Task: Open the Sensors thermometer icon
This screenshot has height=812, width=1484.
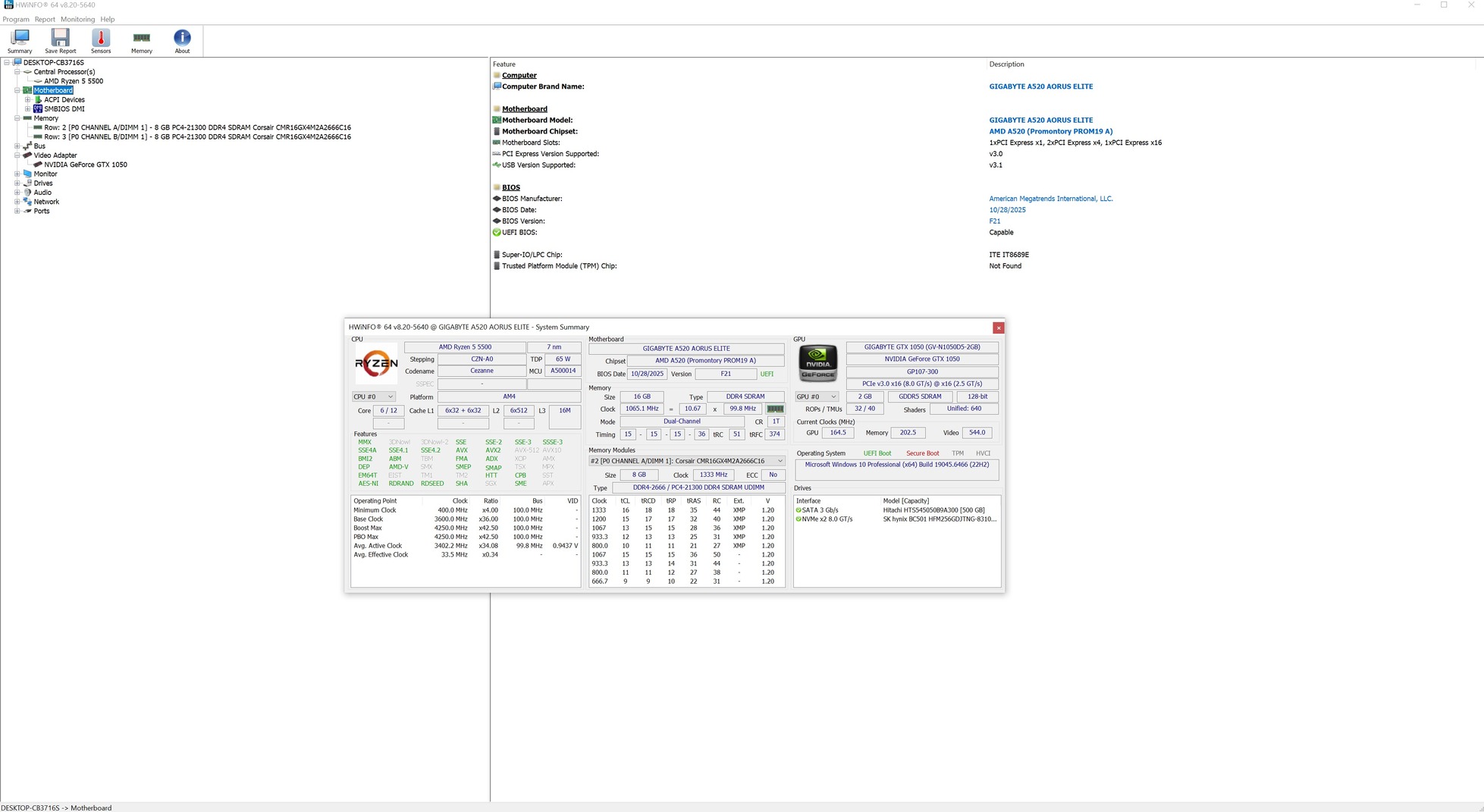Action: pyautogui.click(x=101, y=38)
